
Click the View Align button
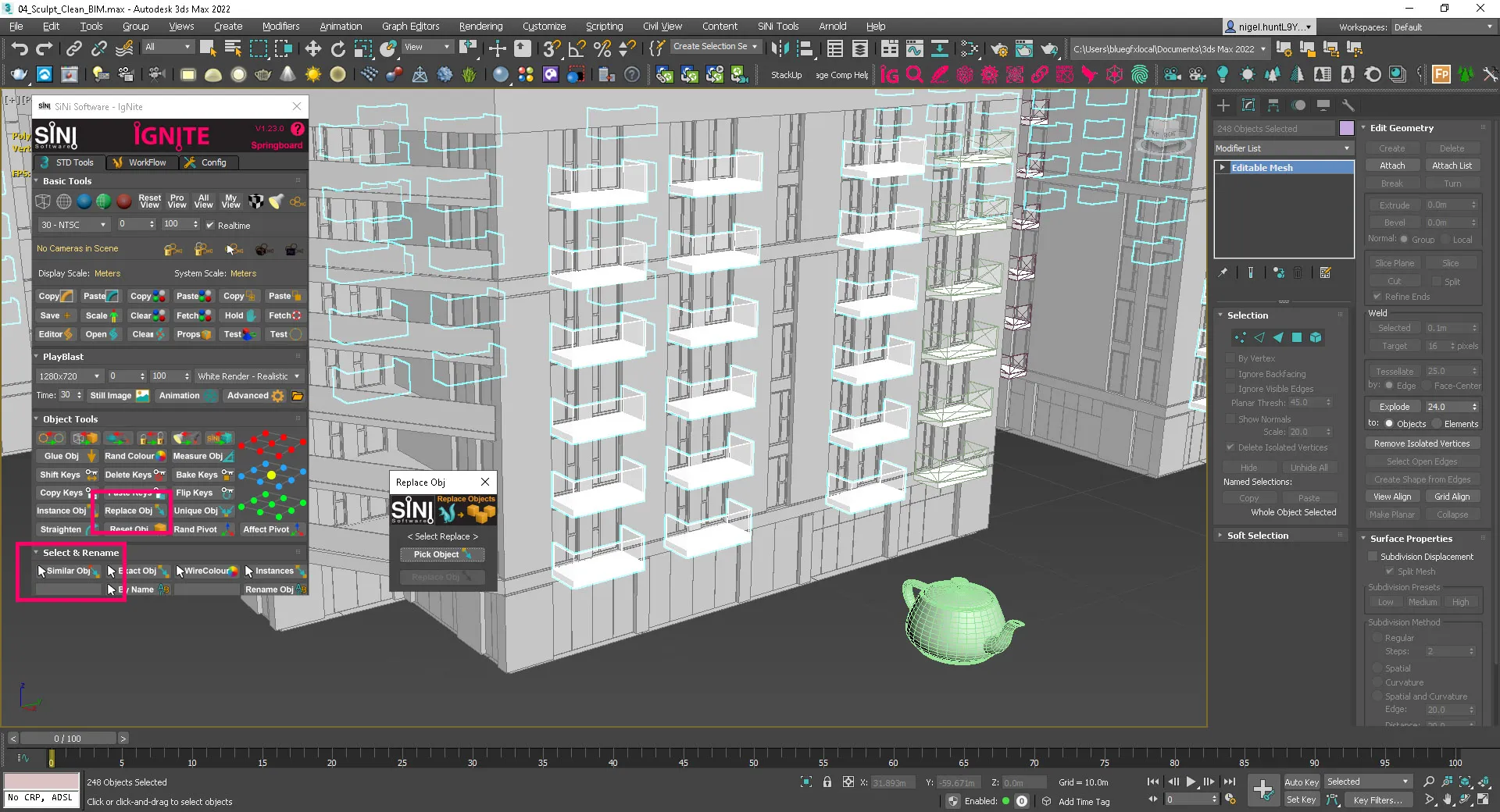pyautogui.click(x=1392, y=497)
